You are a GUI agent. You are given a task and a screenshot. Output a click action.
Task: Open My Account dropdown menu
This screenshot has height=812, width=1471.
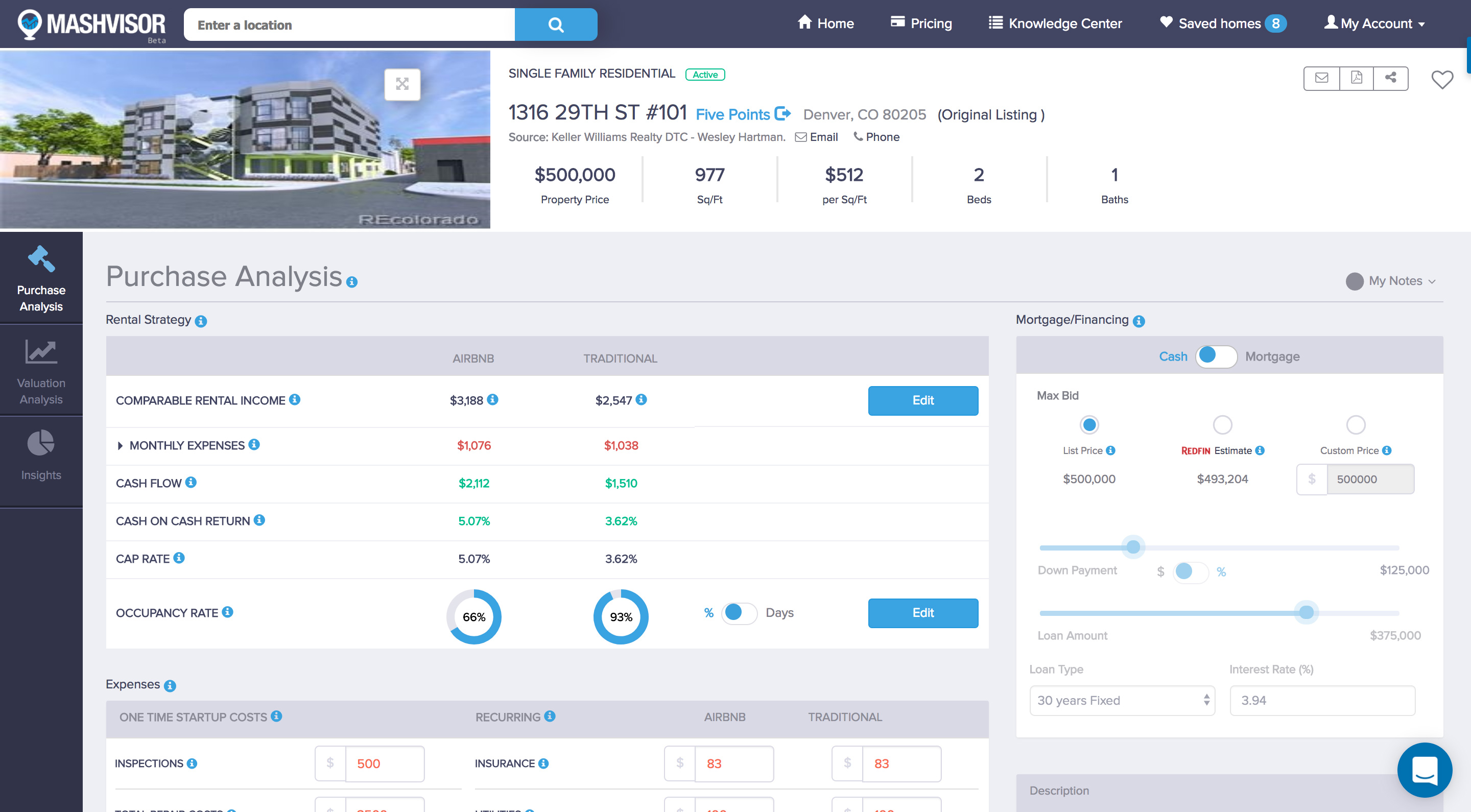pyautogui.click(x=1380, y=23)
